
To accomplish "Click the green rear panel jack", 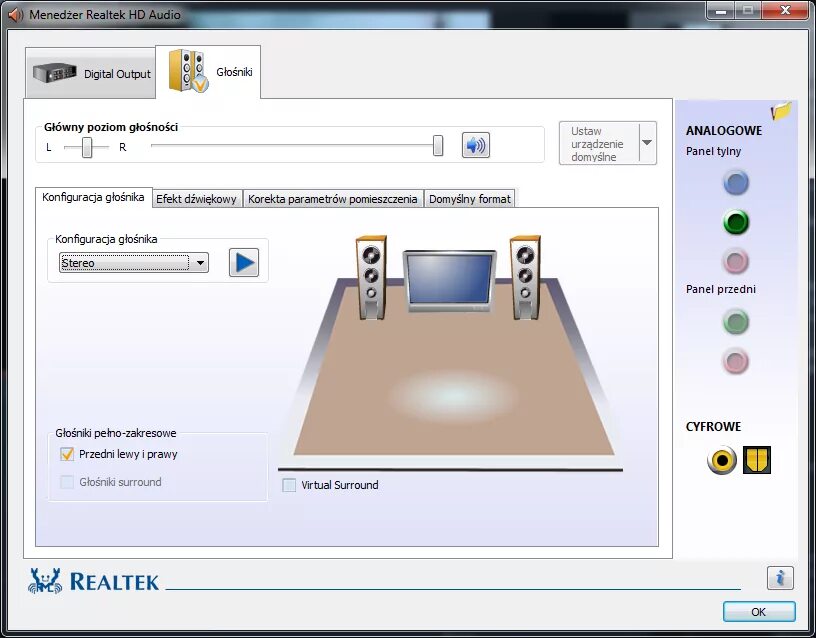I will [736, 222].
